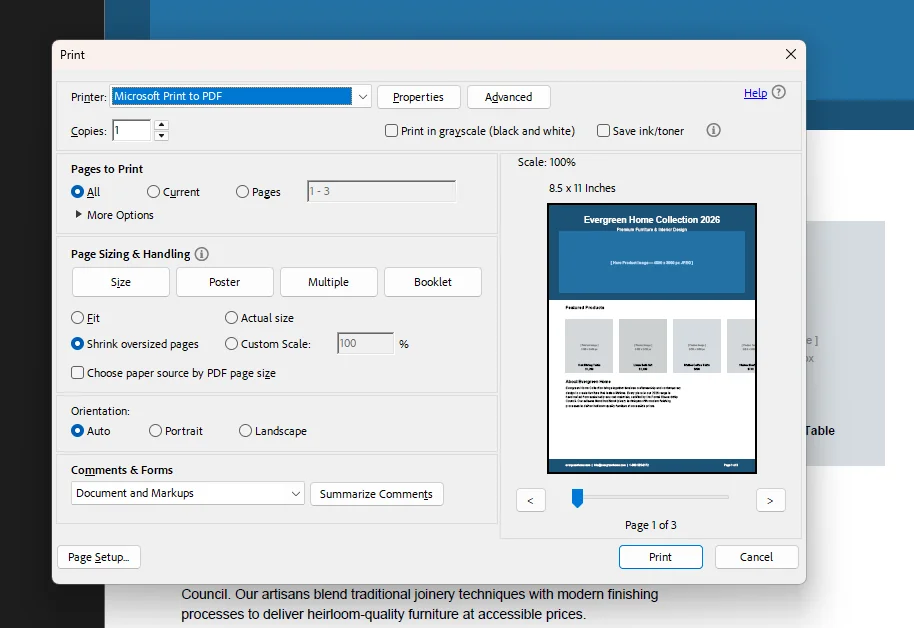Select the Actual size radio button
This screenshot has height=628, width=914.
click(231, 318)
